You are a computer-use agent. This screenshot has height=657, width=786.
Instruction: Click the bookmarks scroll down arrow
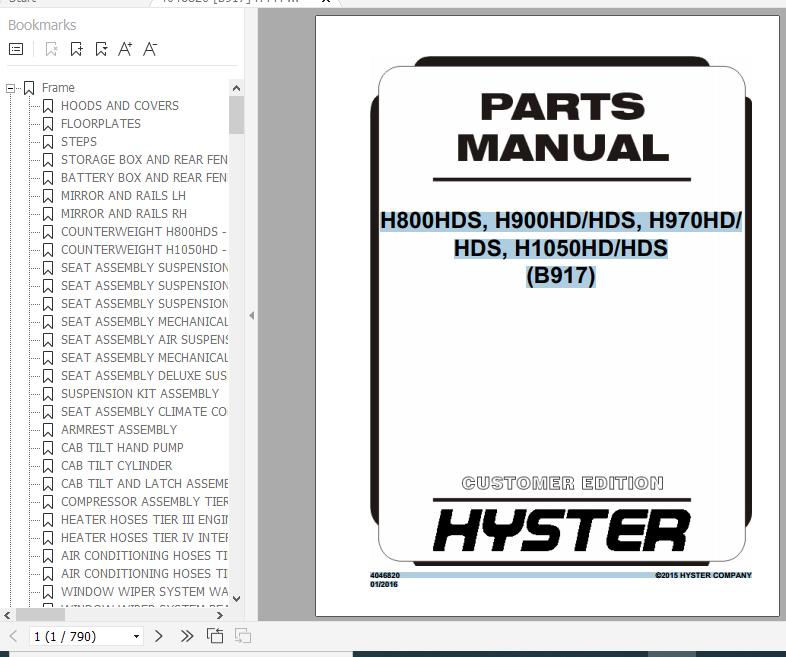(x=237, y=598)
